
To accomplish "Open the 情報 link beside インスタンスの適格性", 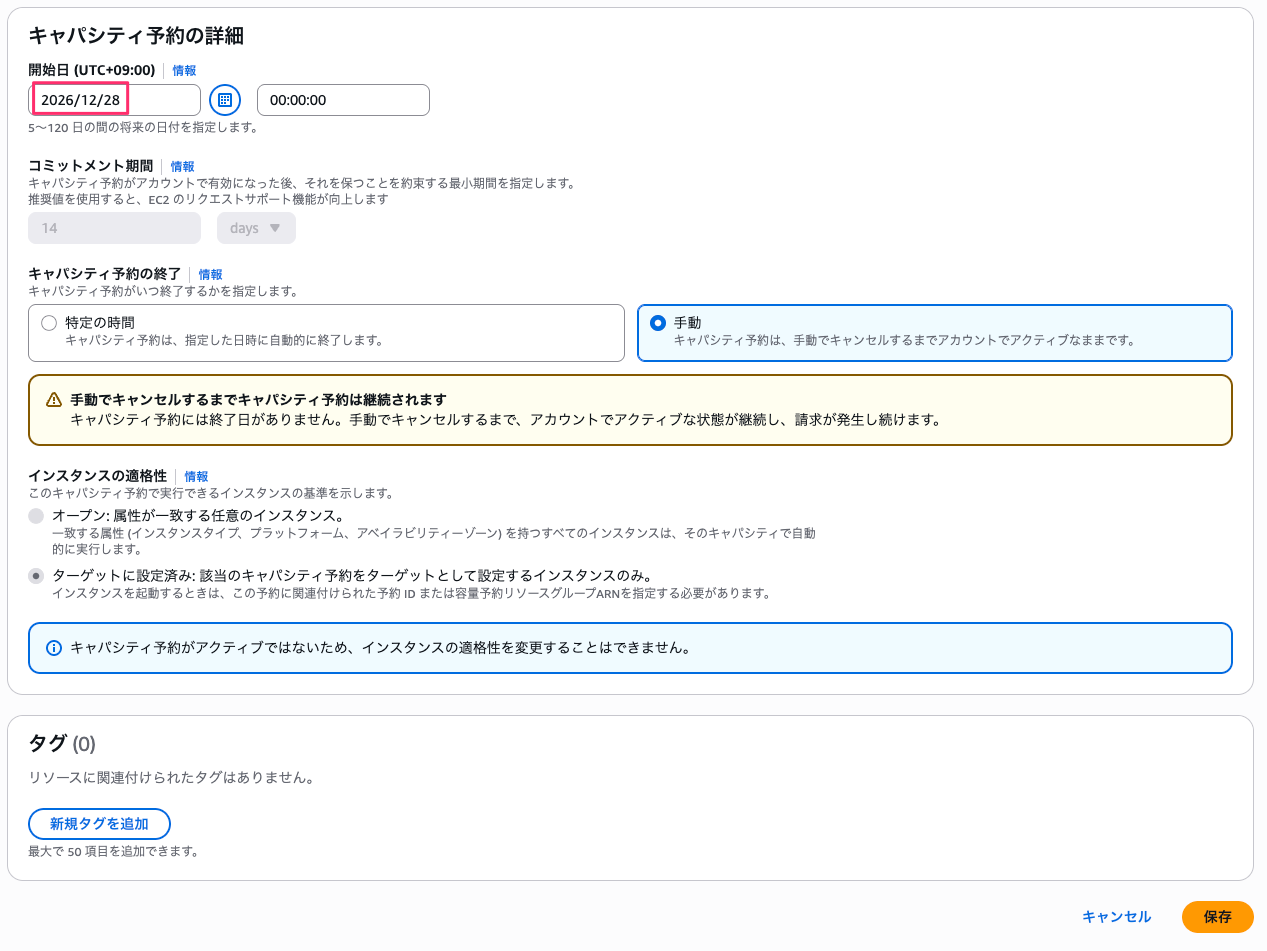I will [x=196, y=477].
